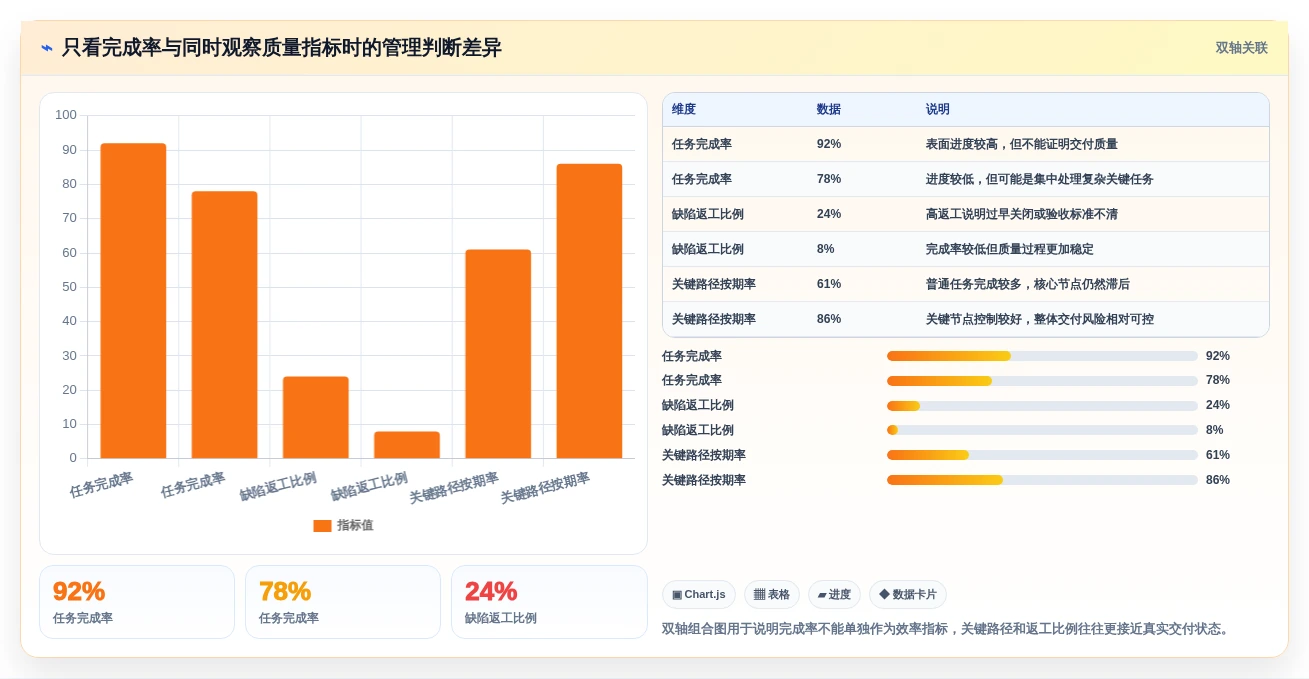Click the lightning icon beside the page title
Screen dimensions: 1309x679
coord(47,48)
